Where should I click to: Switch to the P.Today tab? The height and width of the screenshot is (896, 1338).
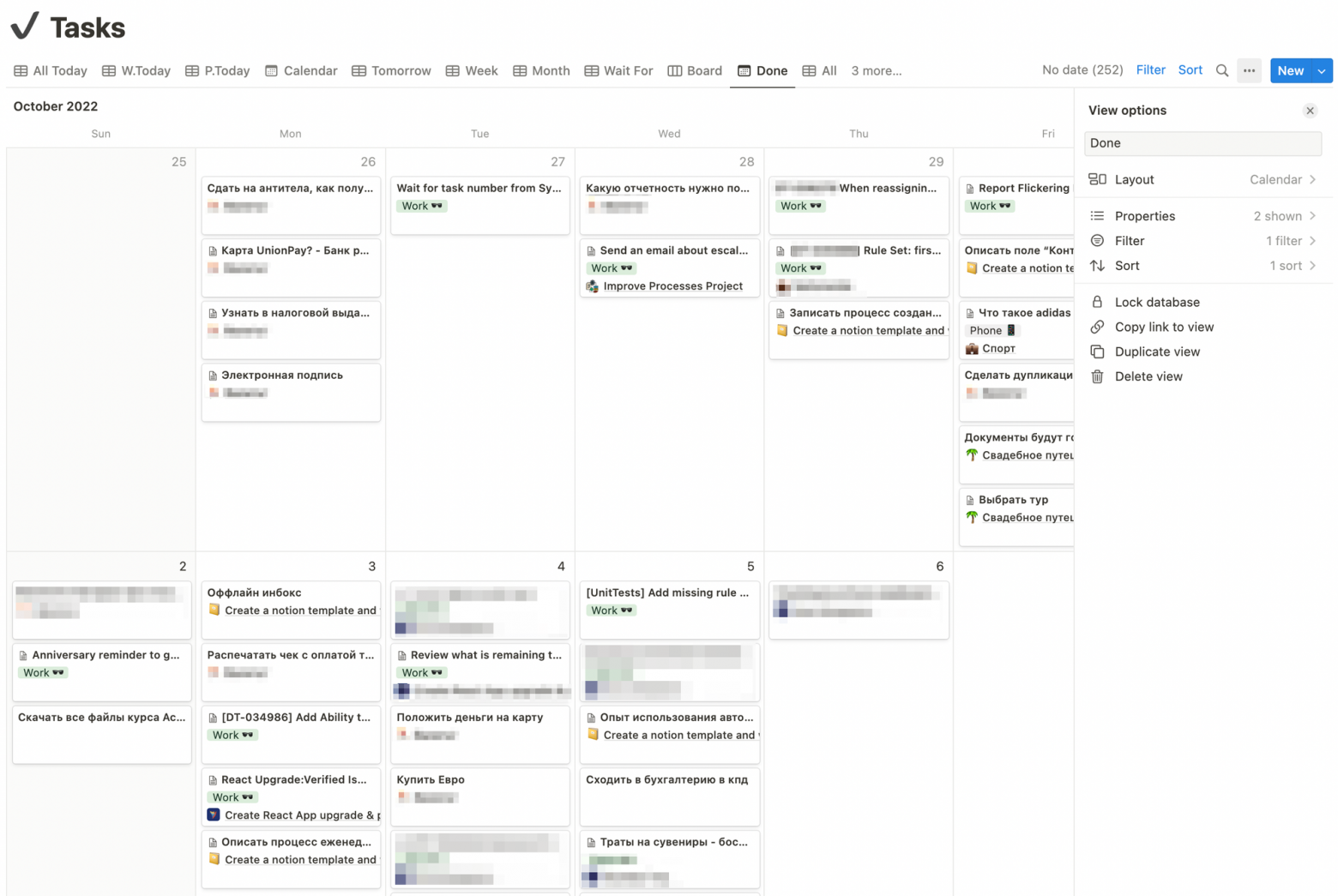point(218,71)
